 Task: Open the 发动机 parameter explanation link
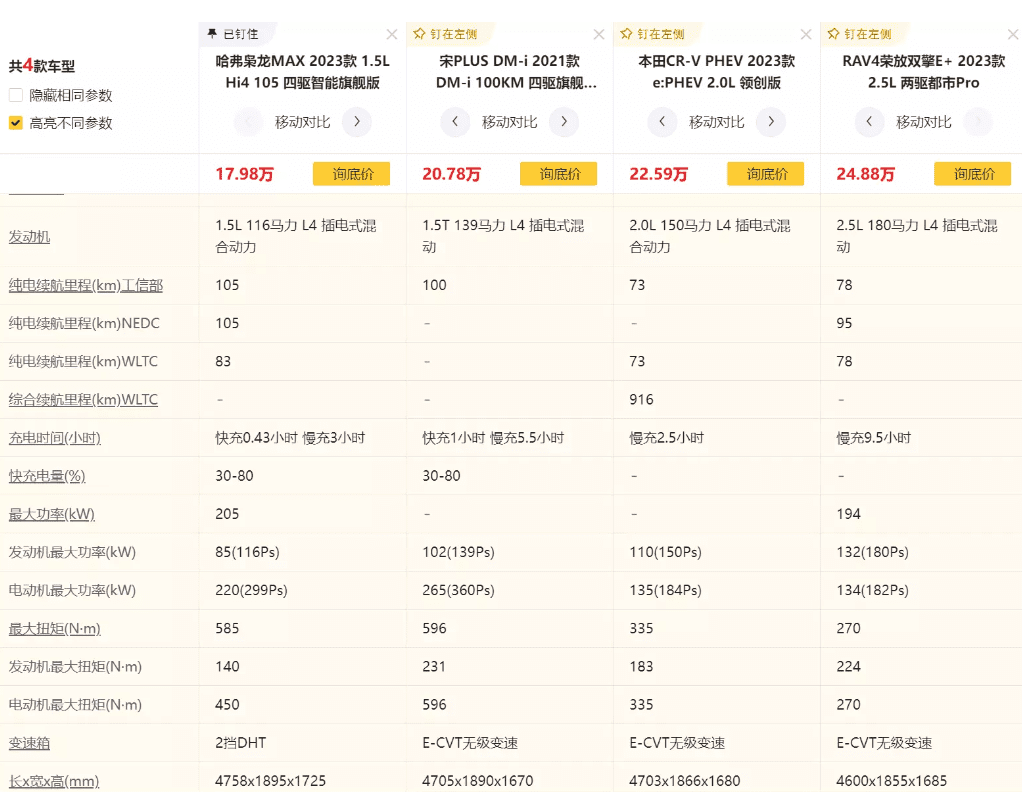(x=29, y=237)
